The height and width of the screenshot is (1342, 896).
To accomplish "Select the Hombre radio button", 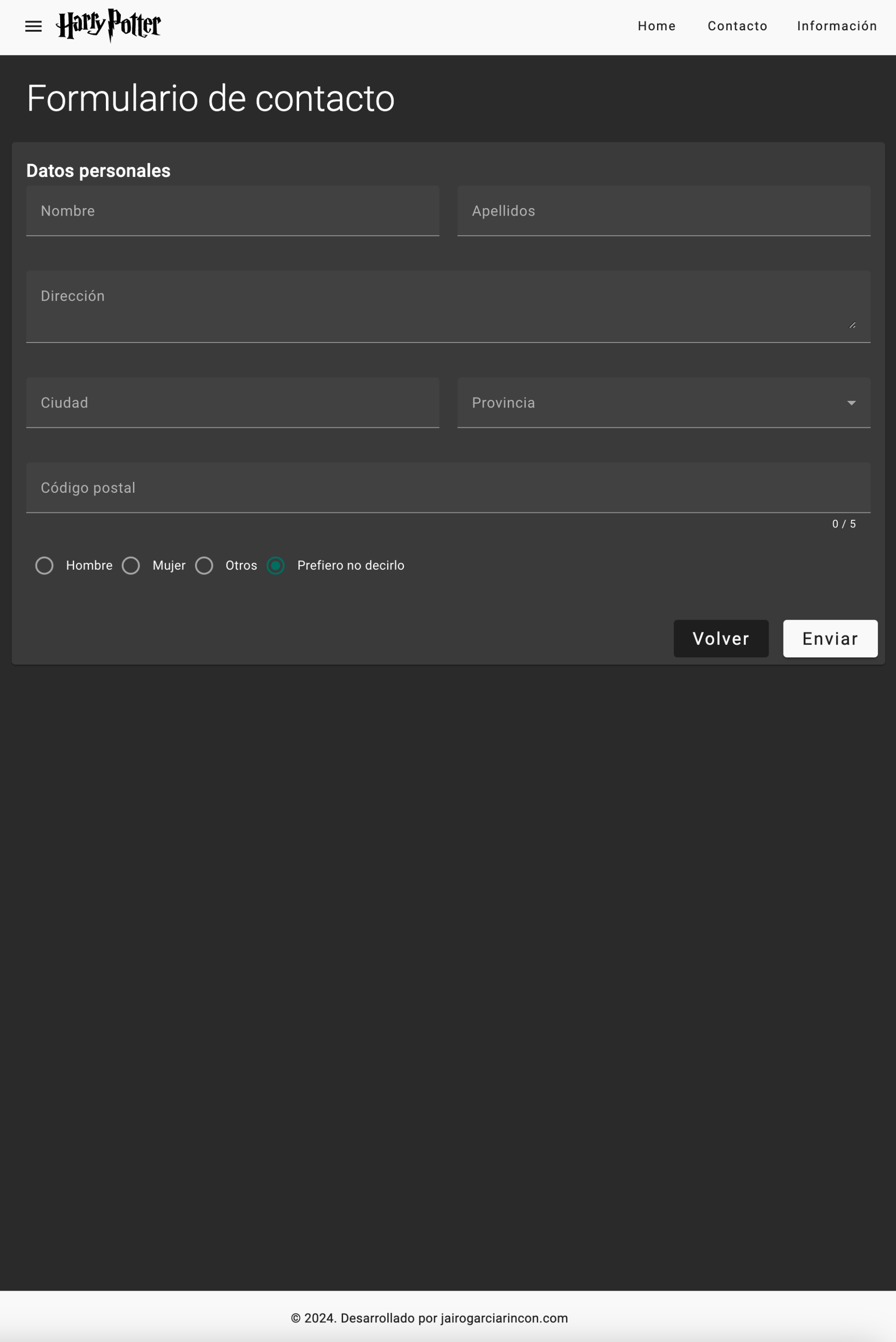I will pyautogui.click(x=45, y=565).
